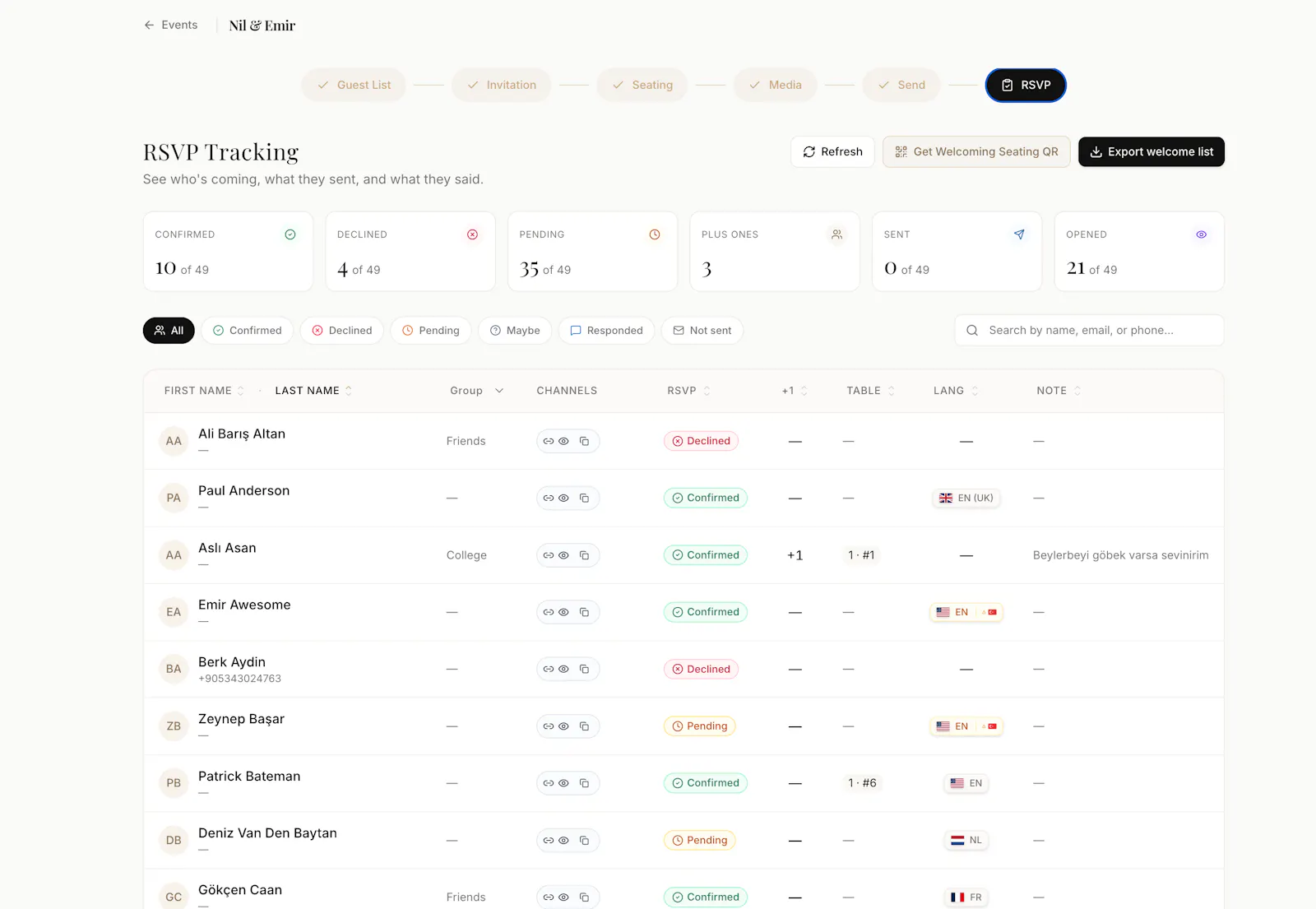Image resolution: width=1316 pixels, height=909 pixels.
Task: Filter guests by Maybe chip
Action: coord(515,330)
